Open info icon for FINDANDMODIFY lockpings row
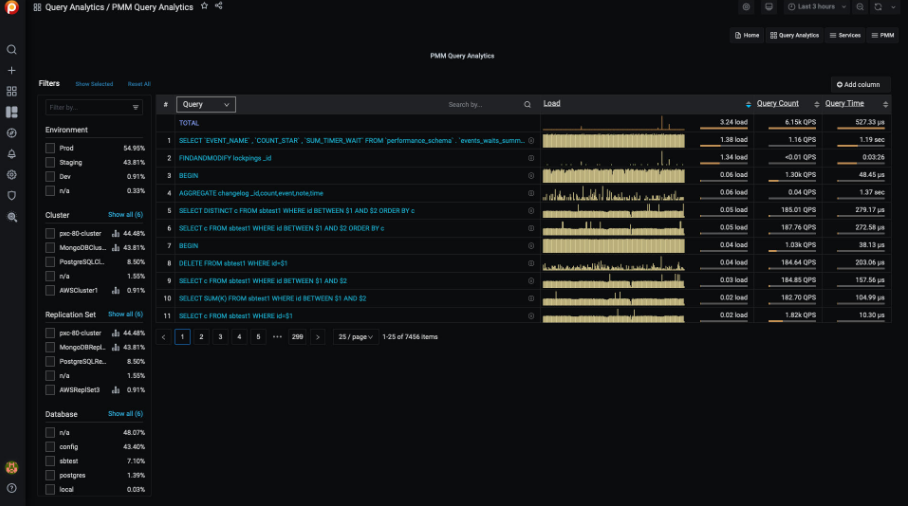 [x=531, y=158]
